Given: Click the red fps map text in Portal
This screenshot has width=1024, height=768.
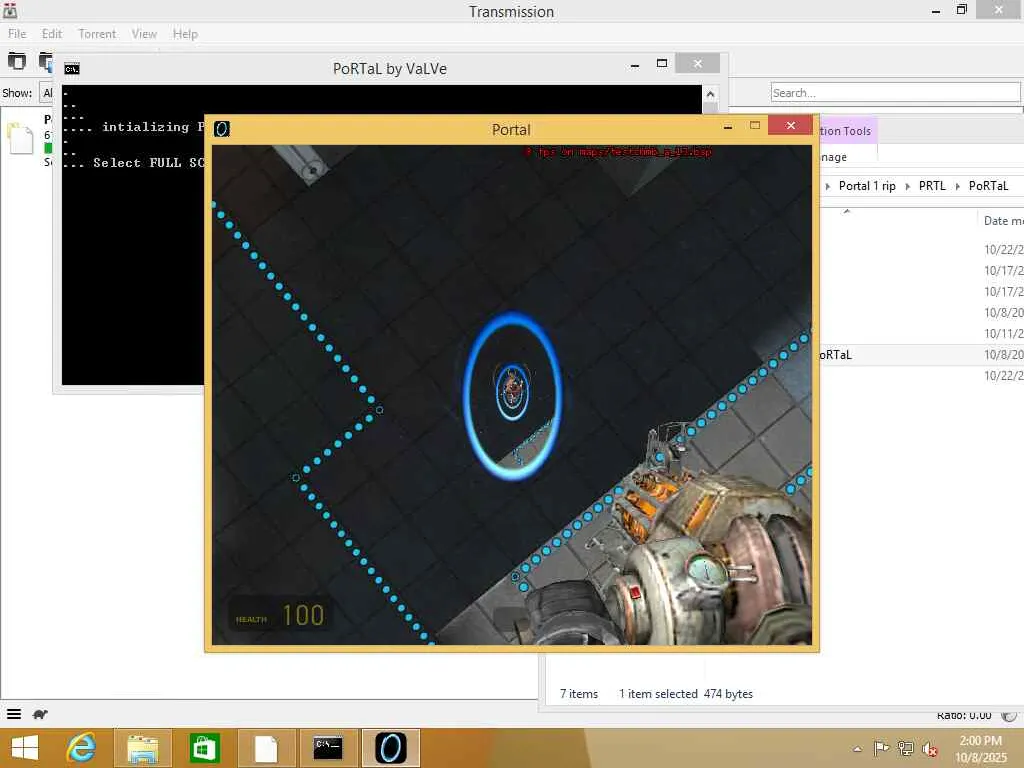Looking at the screenshot, I should 618,152.
